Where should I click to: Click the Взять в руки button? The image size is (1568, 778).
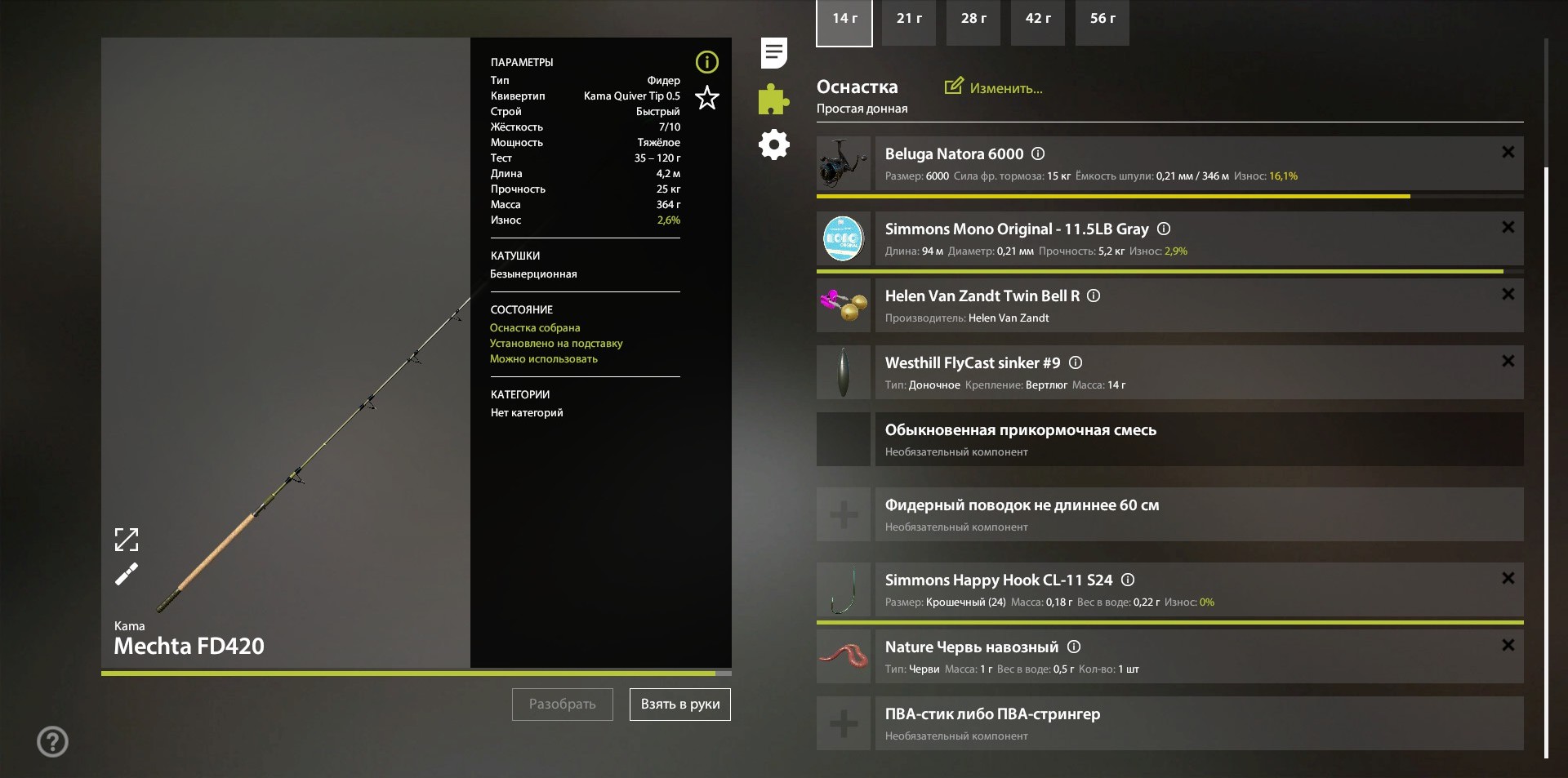(680, 705)
